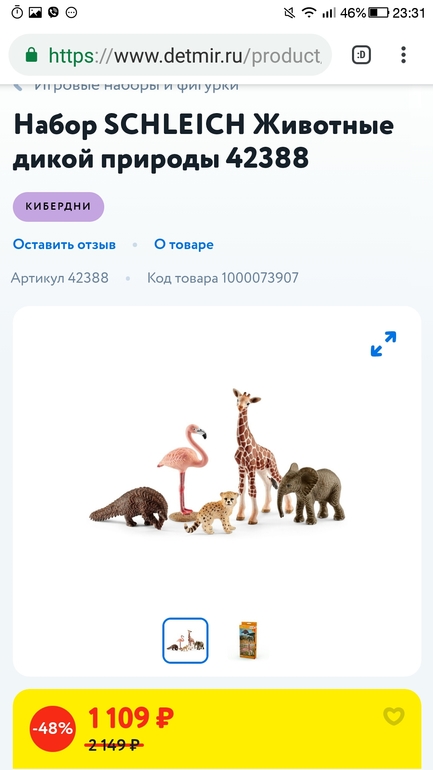
Task: Tap the Wi-Fi status icon
Action: pos(309,13)
